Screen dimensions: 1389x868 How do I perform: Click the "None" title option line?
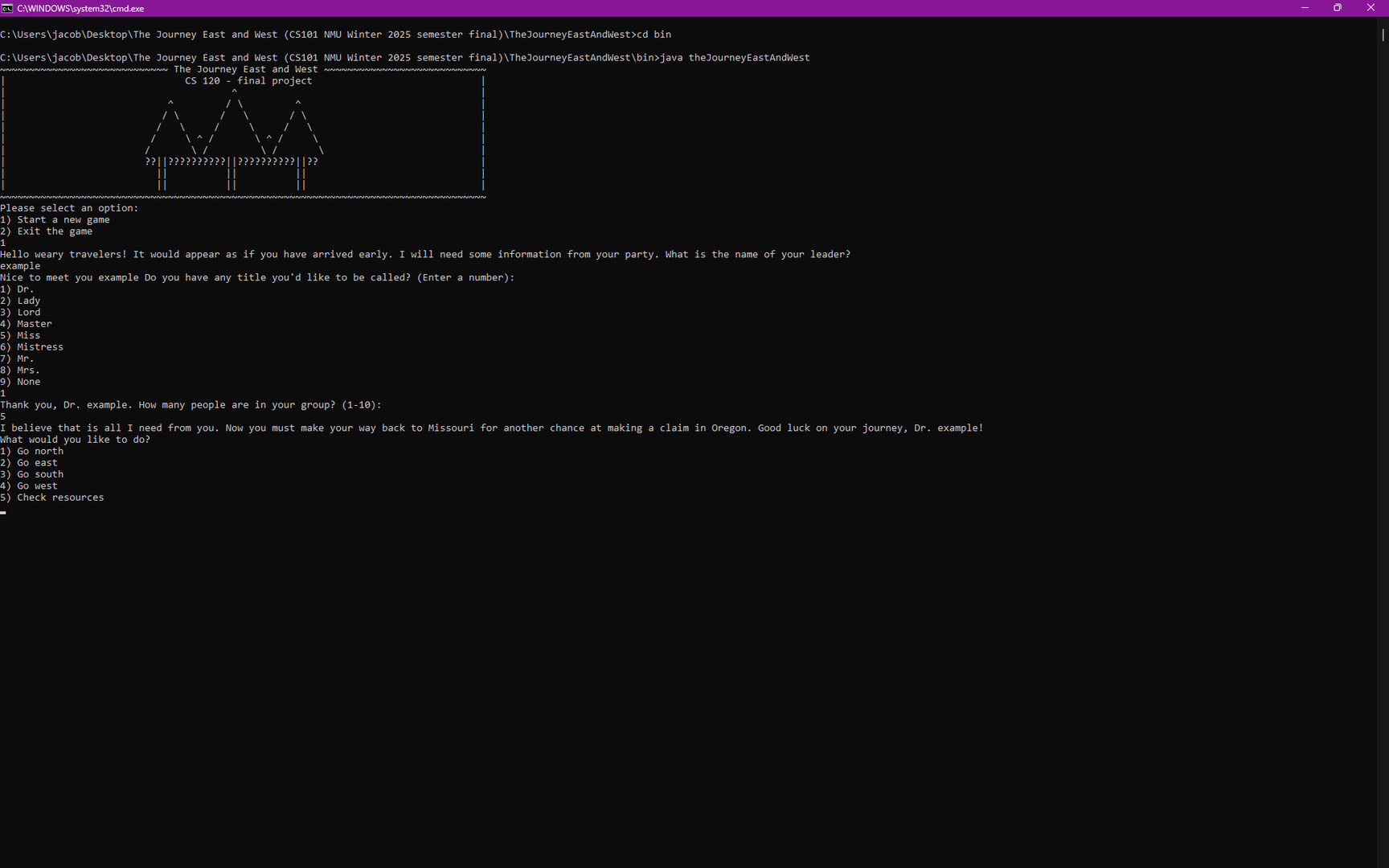pyautogui.click(x=20, y=382)
